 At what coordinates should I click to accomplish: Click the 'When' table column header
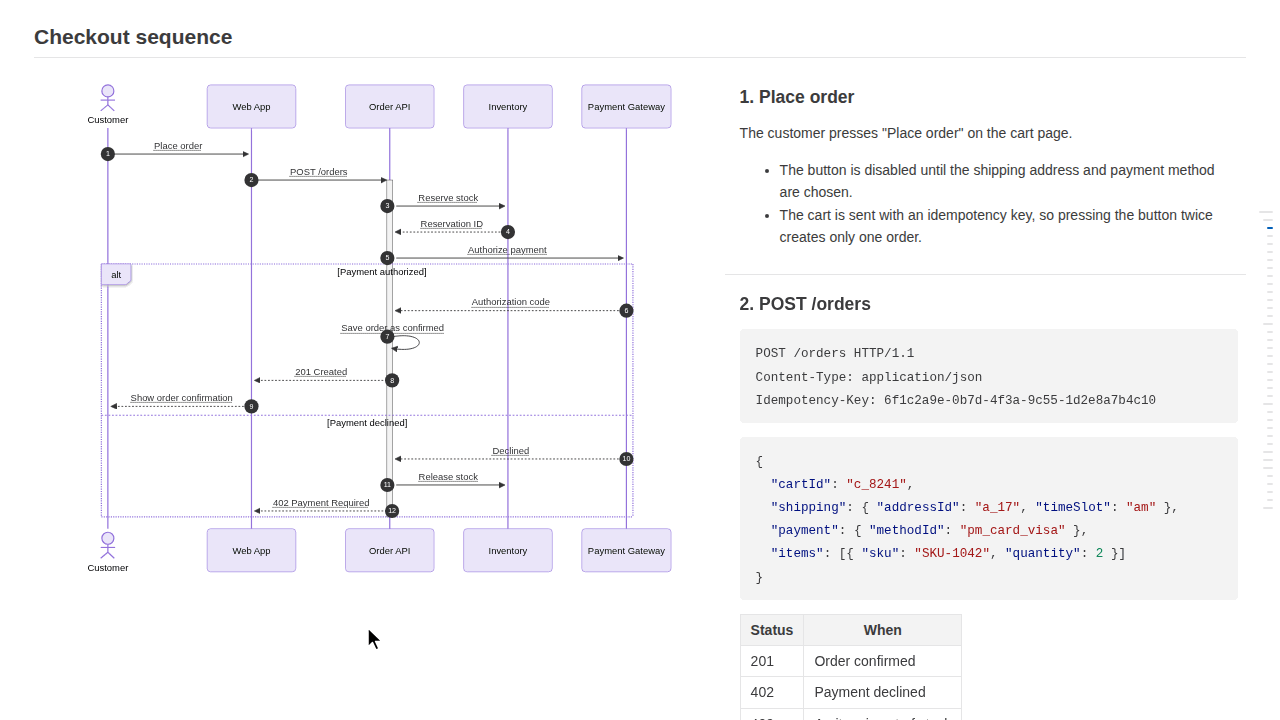pos(883,630)
